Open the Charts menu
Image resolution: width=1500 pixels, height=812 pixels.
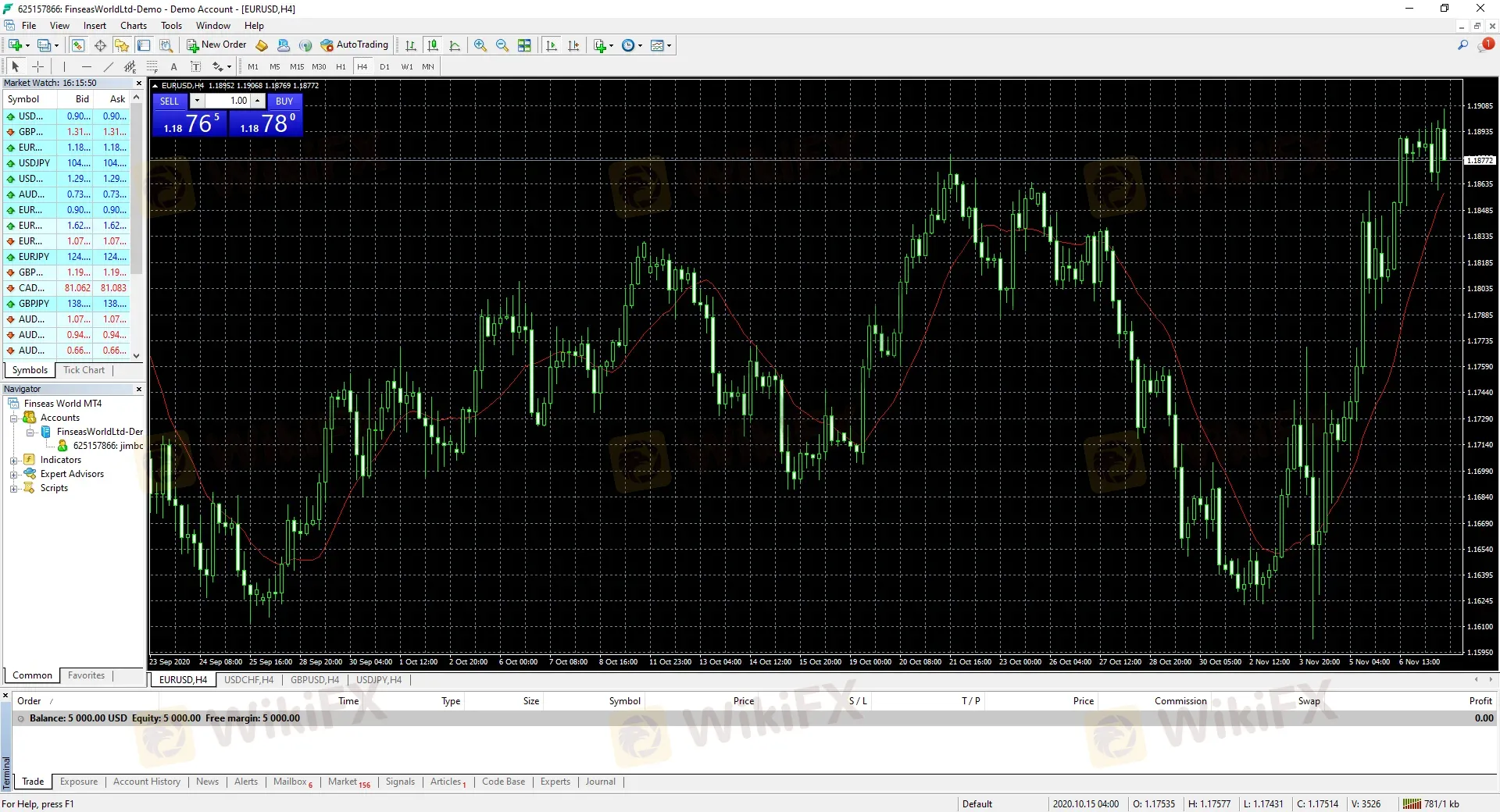tap(134, 26)
